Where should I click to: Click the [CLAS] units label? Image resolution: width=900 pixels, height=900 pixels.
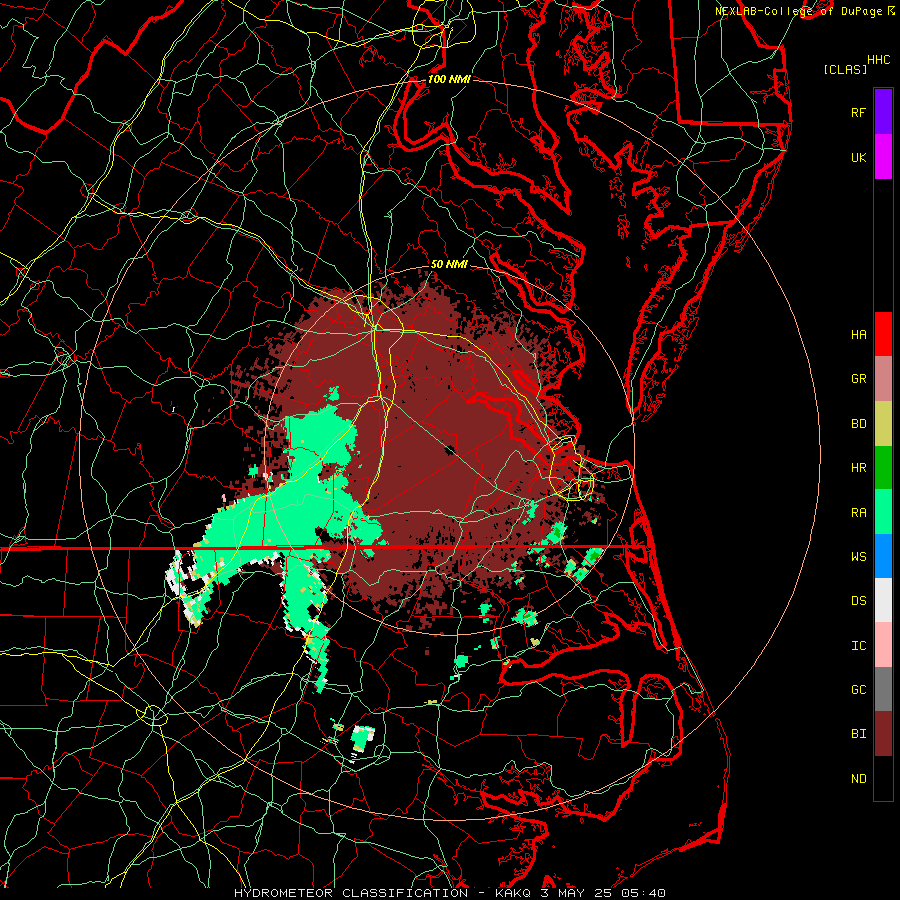(x=845, y=69)
